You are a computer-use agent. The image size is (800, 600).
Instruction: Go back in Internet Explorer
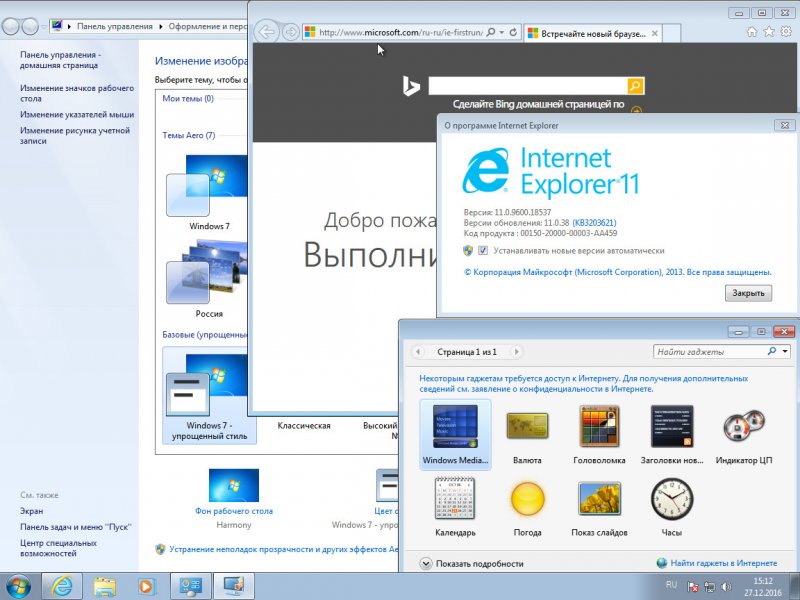pyautogui.click(x=266, y=32)
